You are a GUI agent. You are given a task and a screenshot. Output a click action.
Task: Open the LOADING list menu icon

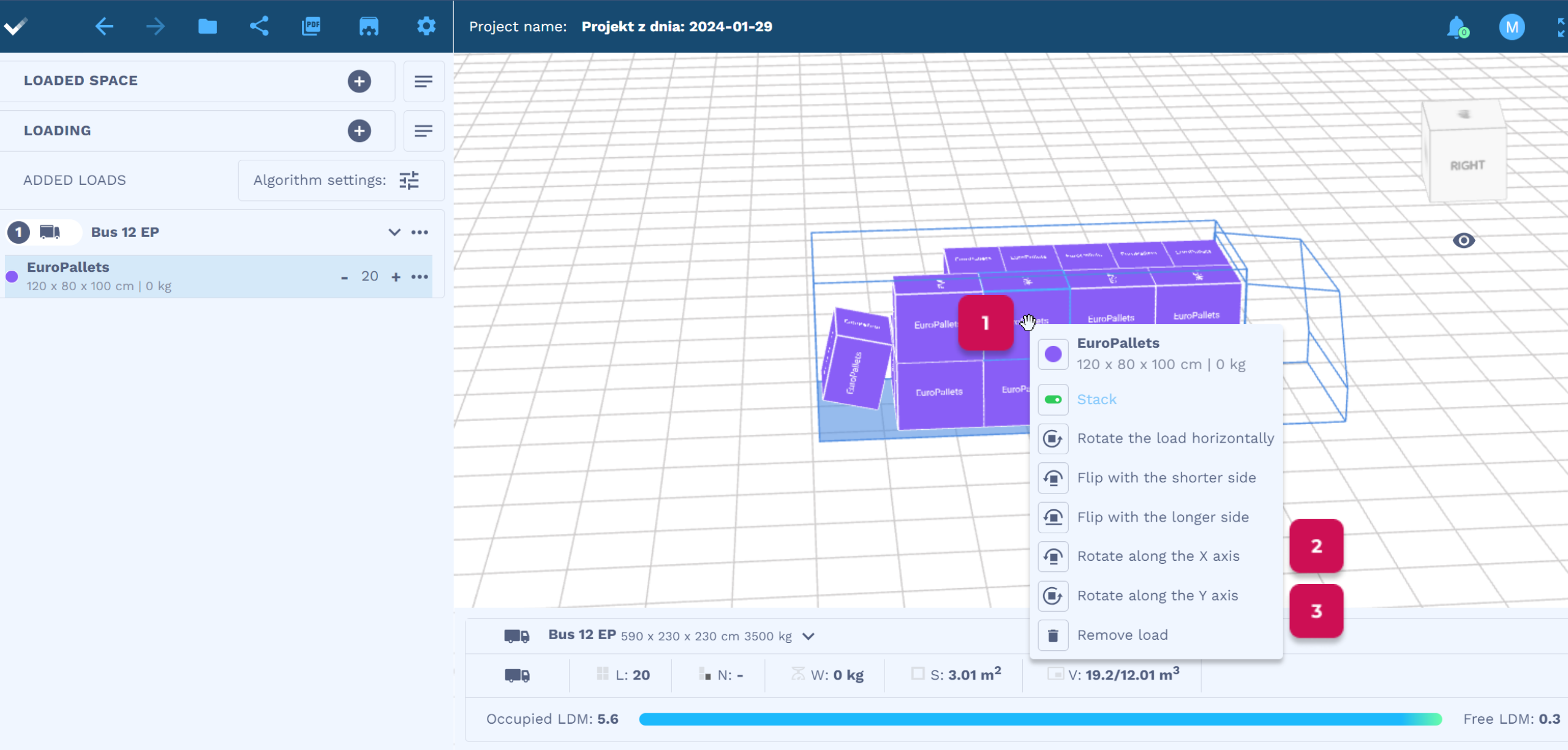click(x=423, y=131)
